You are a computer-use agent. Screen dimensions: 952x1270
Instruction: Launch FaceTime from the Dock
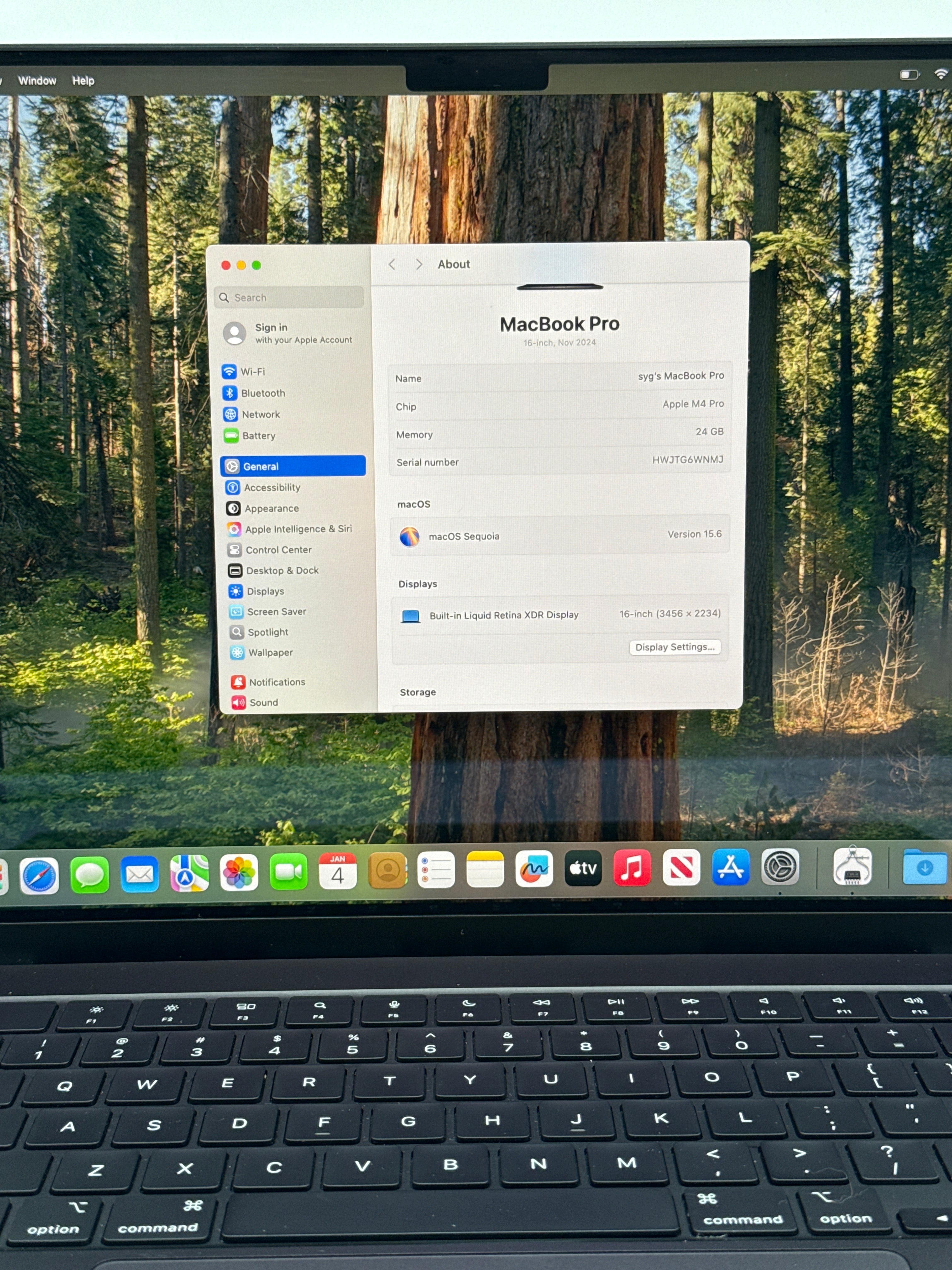pyautogui.click(x=288, y=872)
